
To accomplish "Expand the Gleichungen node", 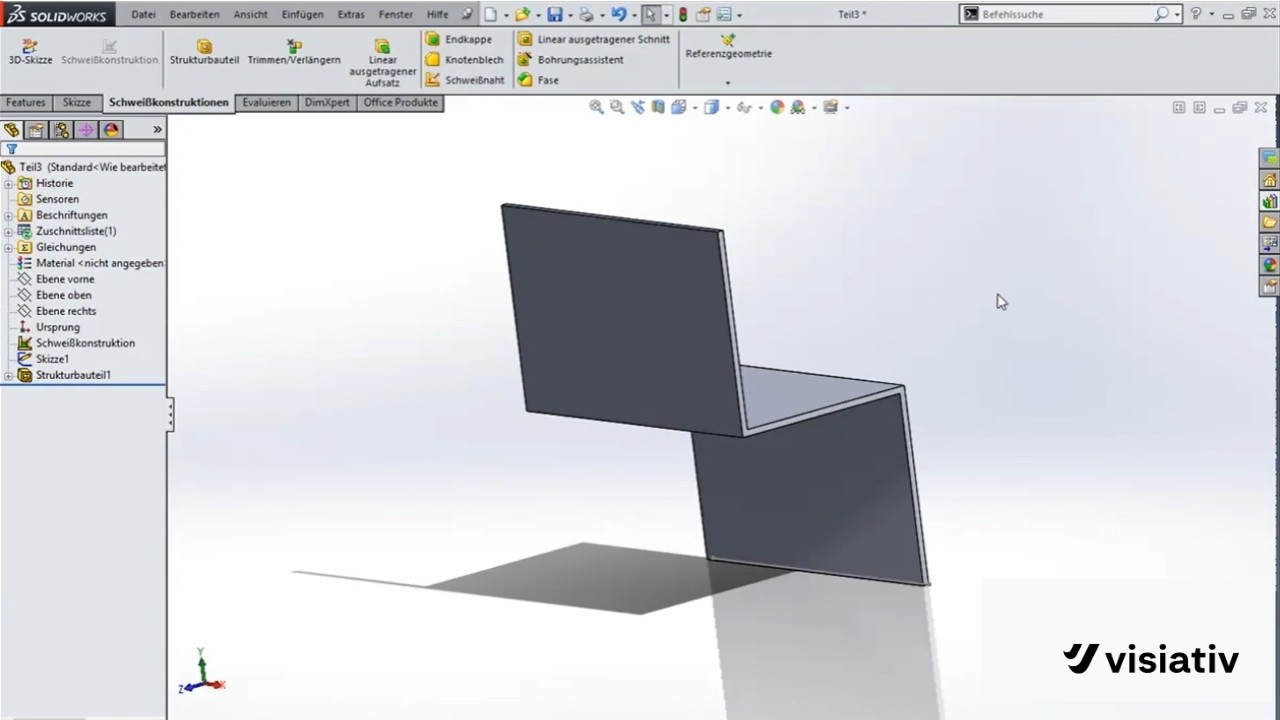I will pyautogui.click(x=8, y=247).
